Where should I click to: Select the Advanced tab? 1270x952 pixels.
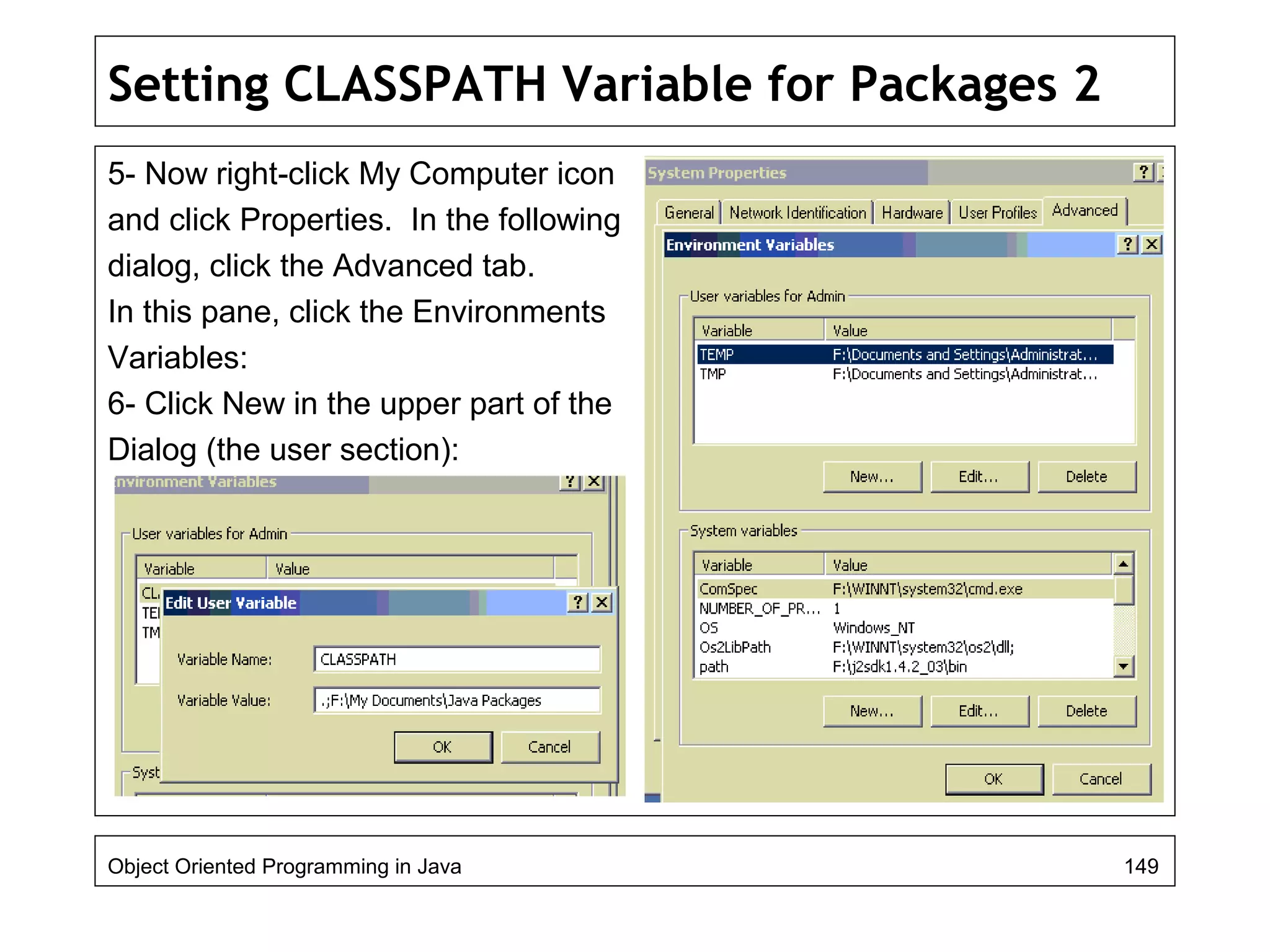pyautogui.click(x=1084, y=211)
